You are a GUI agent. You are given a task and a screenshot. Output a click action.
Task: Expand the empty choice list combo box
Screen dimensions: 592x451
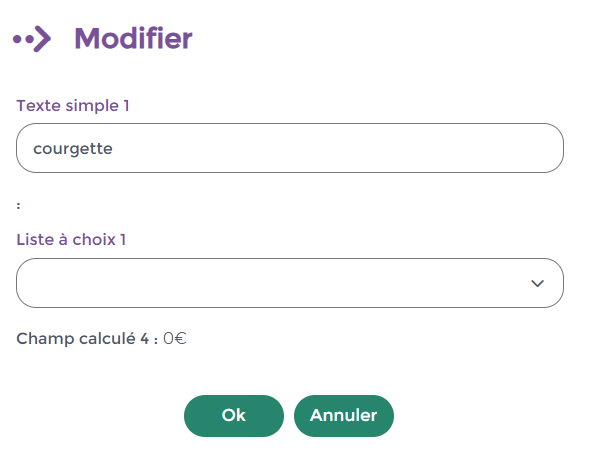click(x=290, y=283)
